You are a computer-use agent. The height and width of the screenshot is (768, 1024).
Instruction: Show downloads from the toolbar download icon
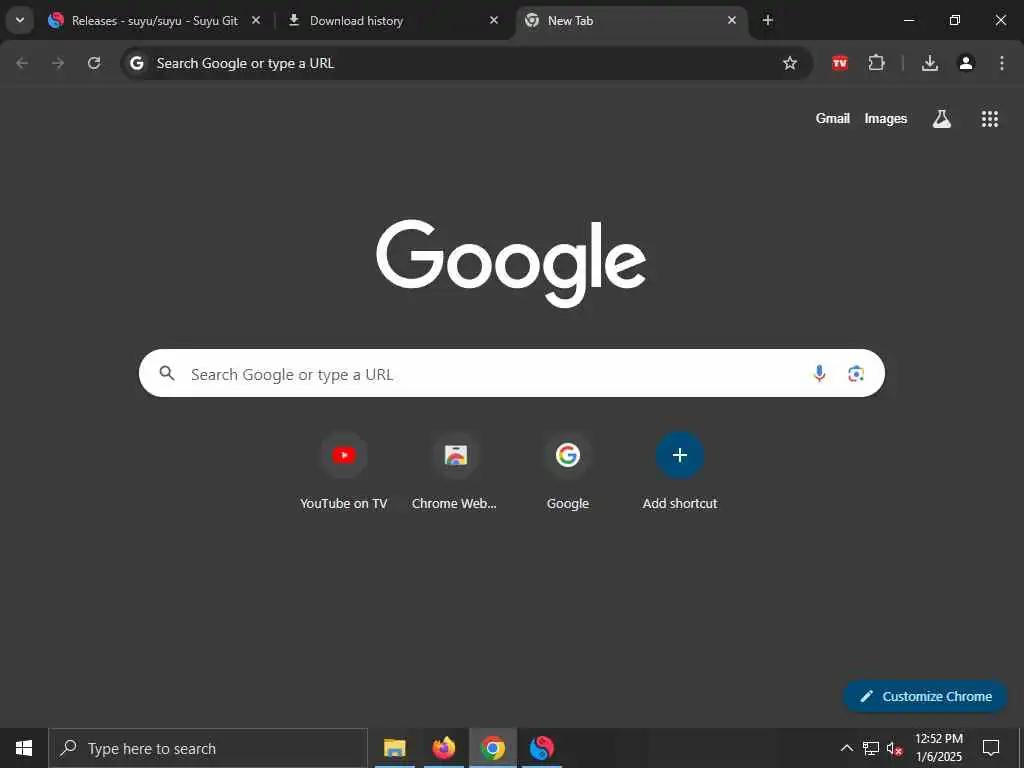click(x=930, y=63)
